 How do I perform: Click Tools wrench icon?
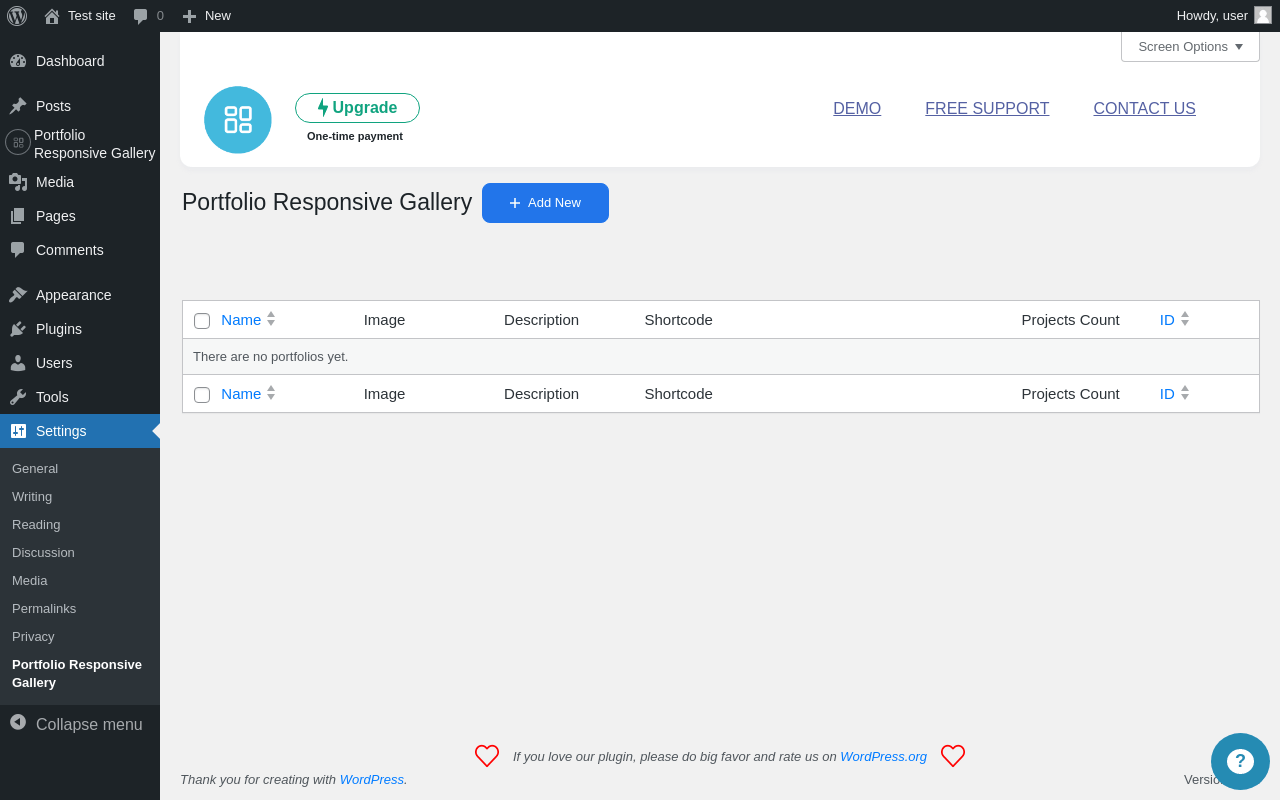click(18, 397)
